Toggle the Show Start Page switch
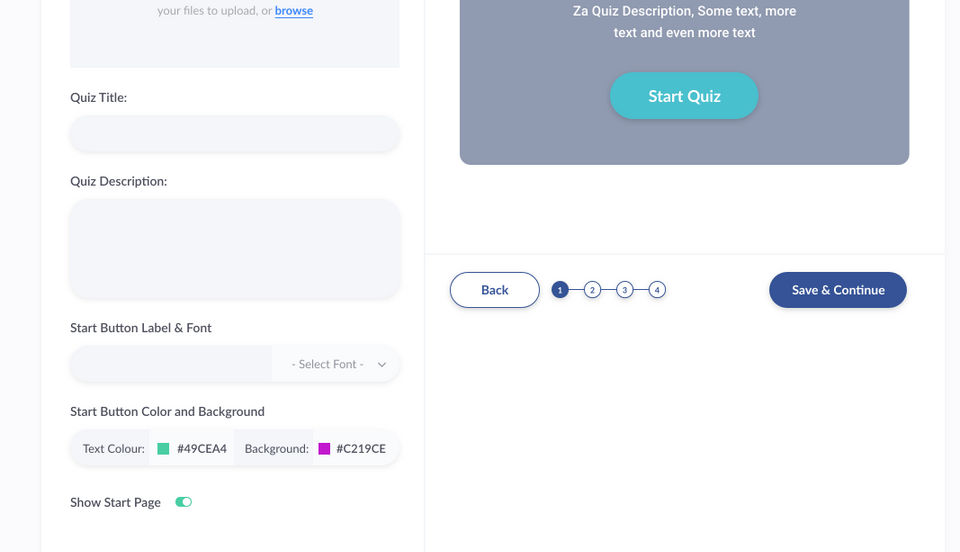This screenshot has height=552, width=960. 183,502
